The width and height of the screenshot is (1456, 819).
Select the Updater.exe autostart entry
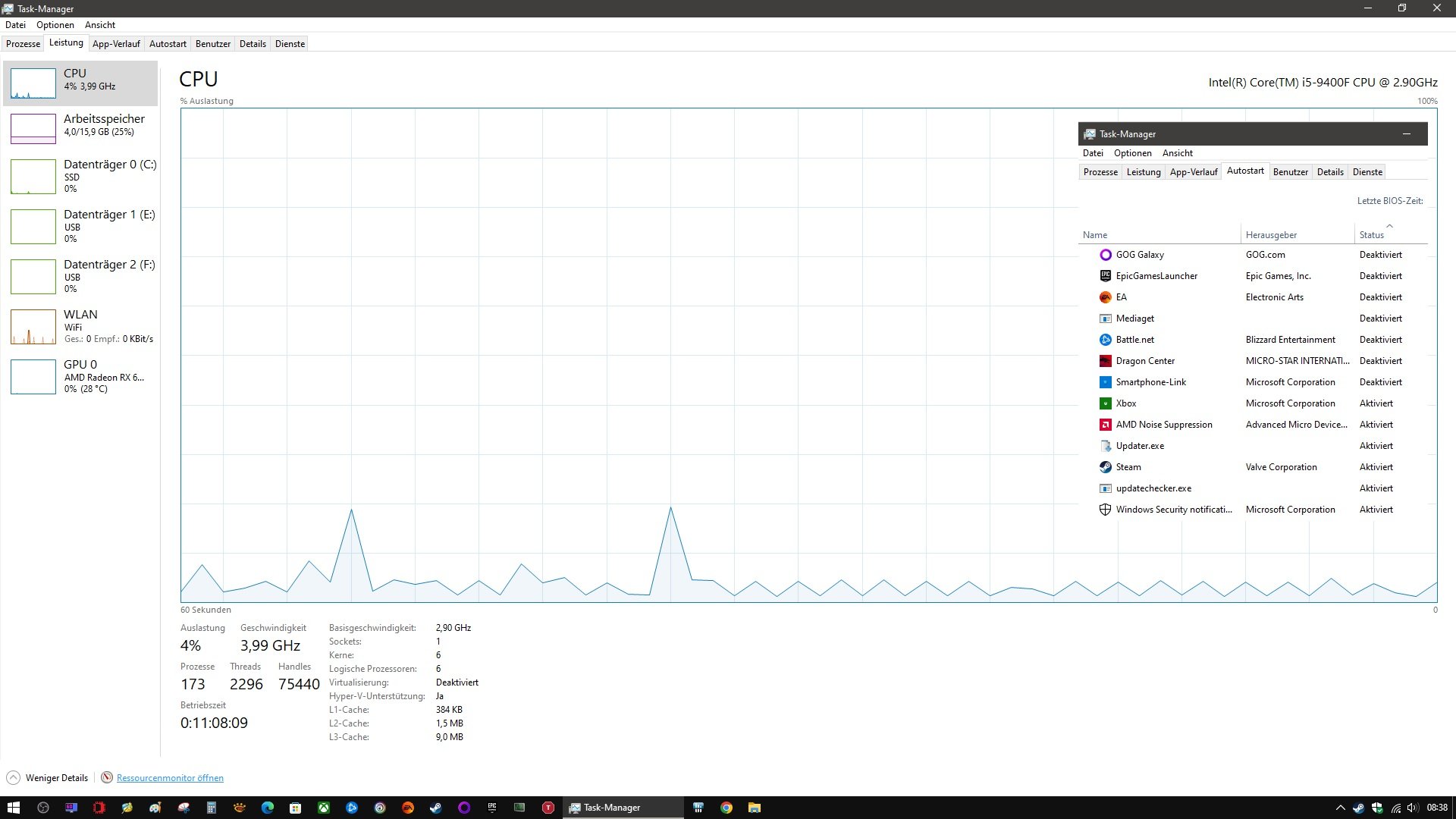1253,446
